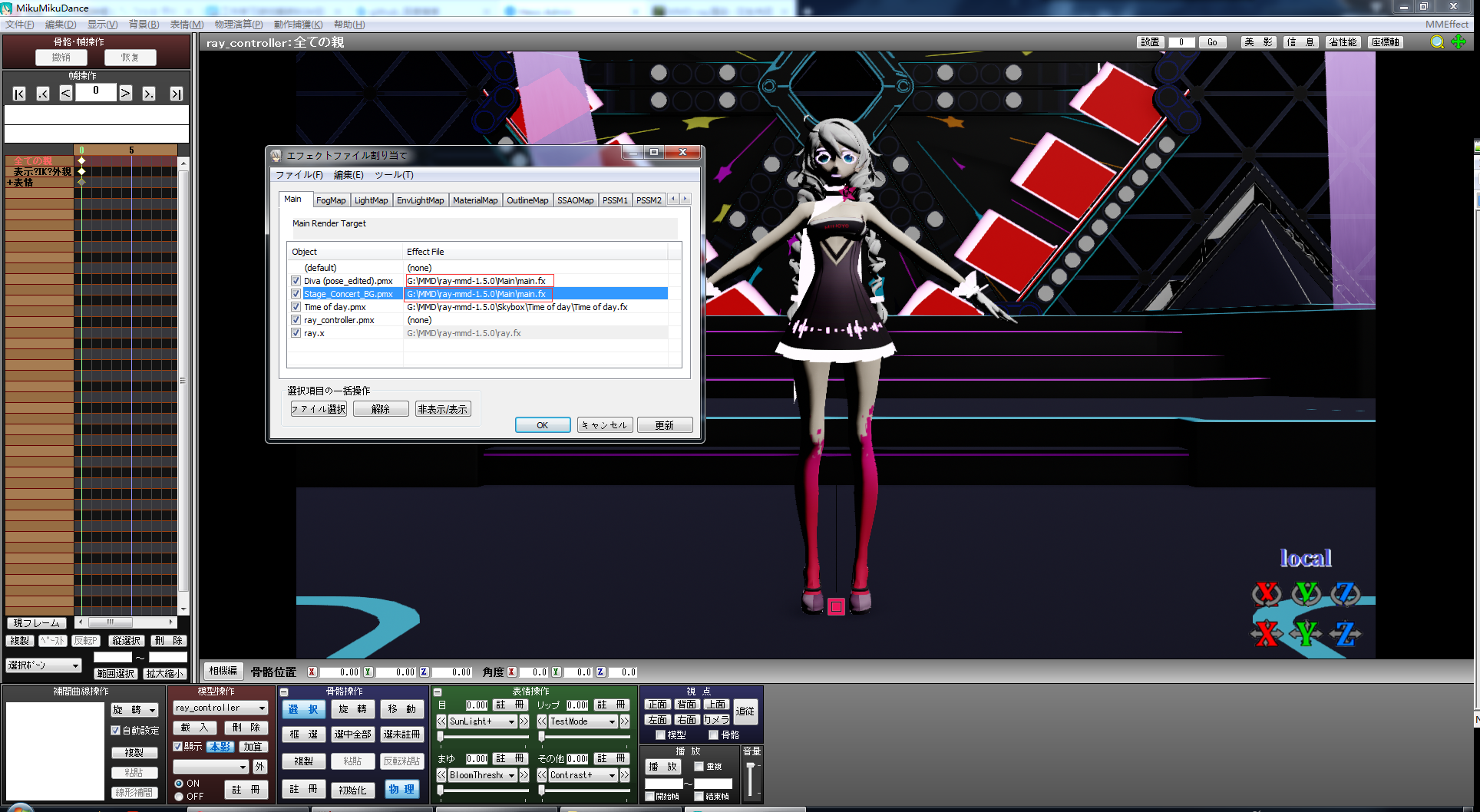Click the 播放 play button
Image resolution: width=1480 pixels, height=812 pixels.
point(663,766)
